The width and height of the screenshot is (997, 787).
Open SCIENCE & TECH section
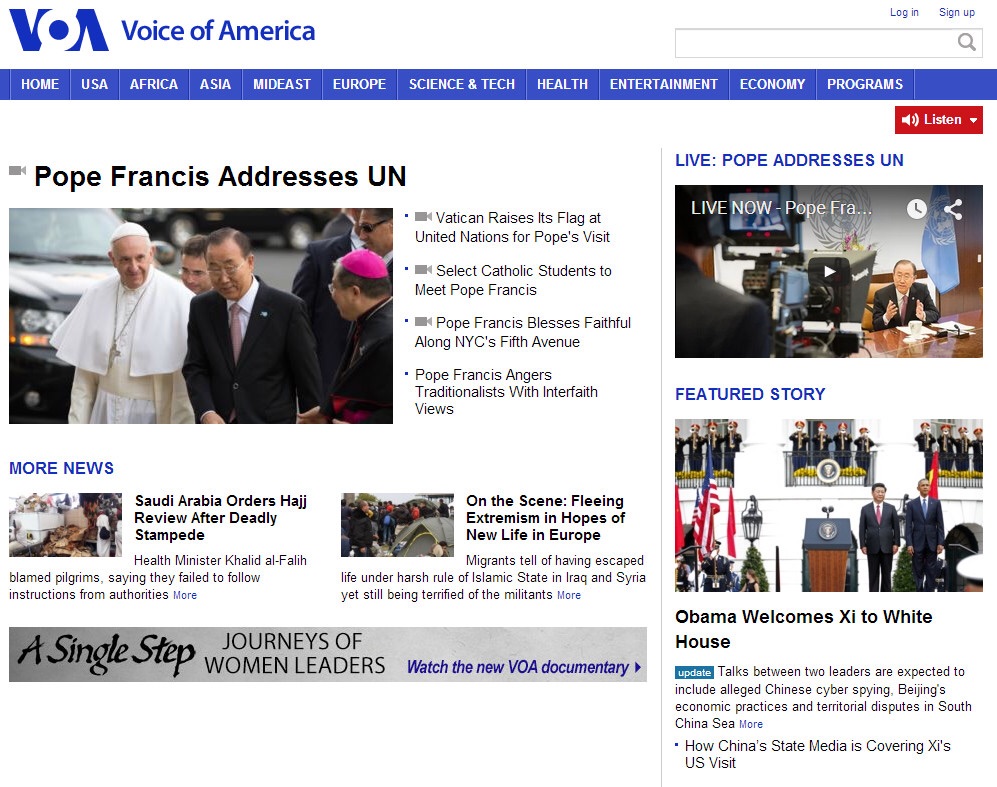462,85
